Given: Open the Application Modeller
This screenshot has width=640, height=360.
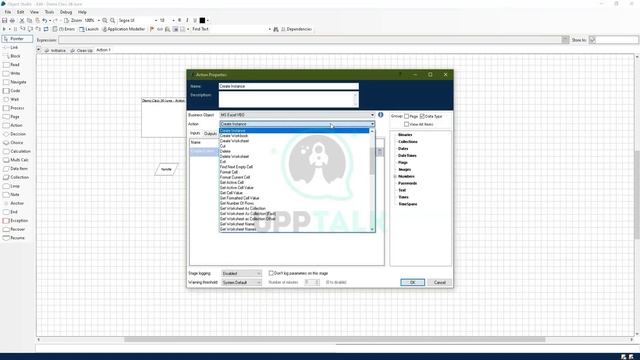Looking at the screenshot, I should (x=123, y=29).
